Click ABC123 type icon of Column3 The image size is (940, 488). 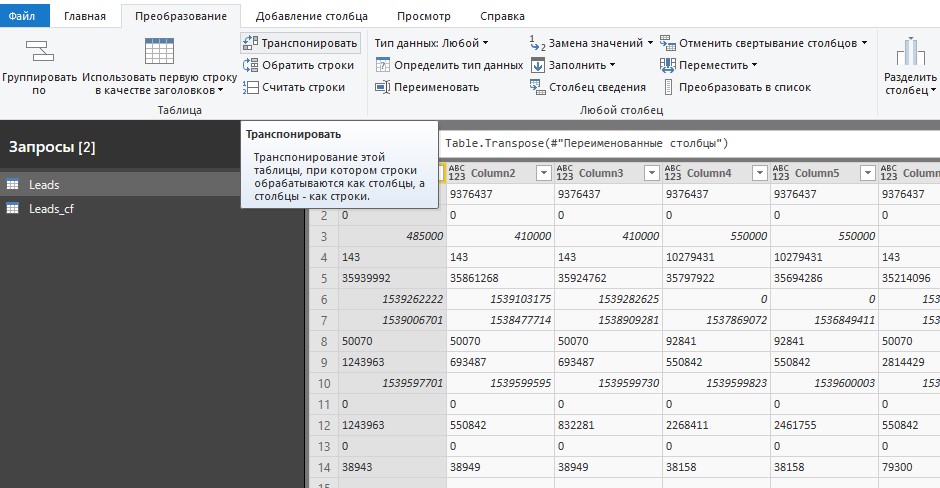click(565, 173)
